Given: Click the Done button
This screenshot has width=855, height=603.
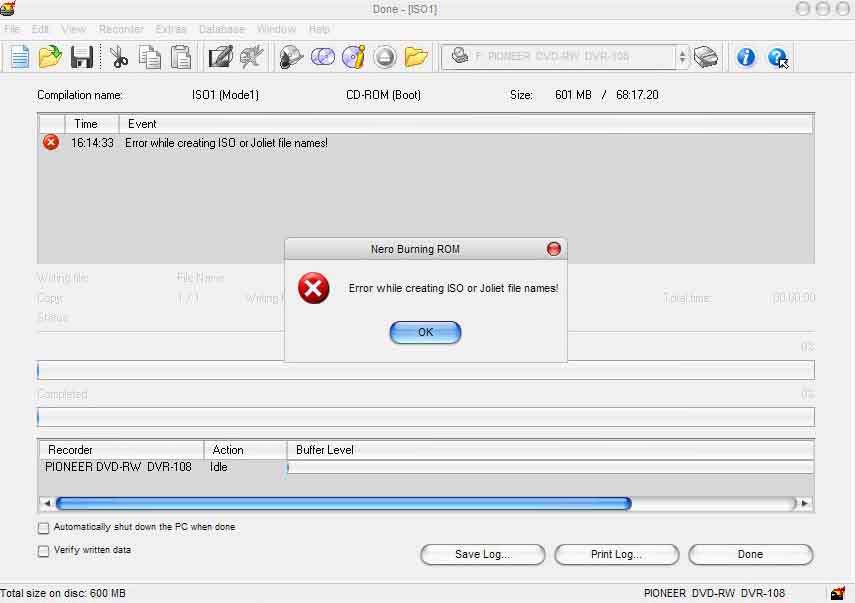Looking at the screenshot, I should click(751, 554).
